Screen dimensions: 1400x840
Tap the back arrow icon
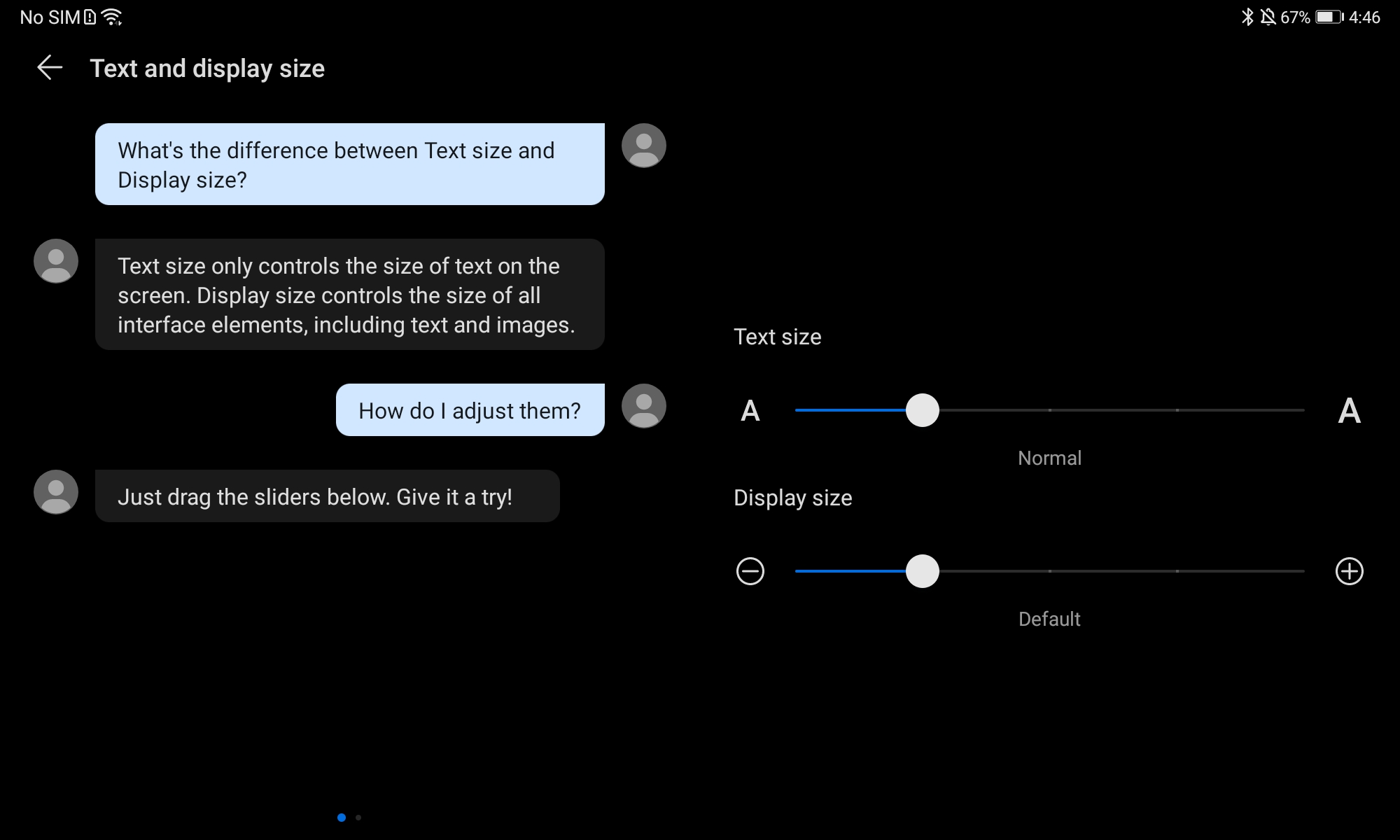point(50,68)
